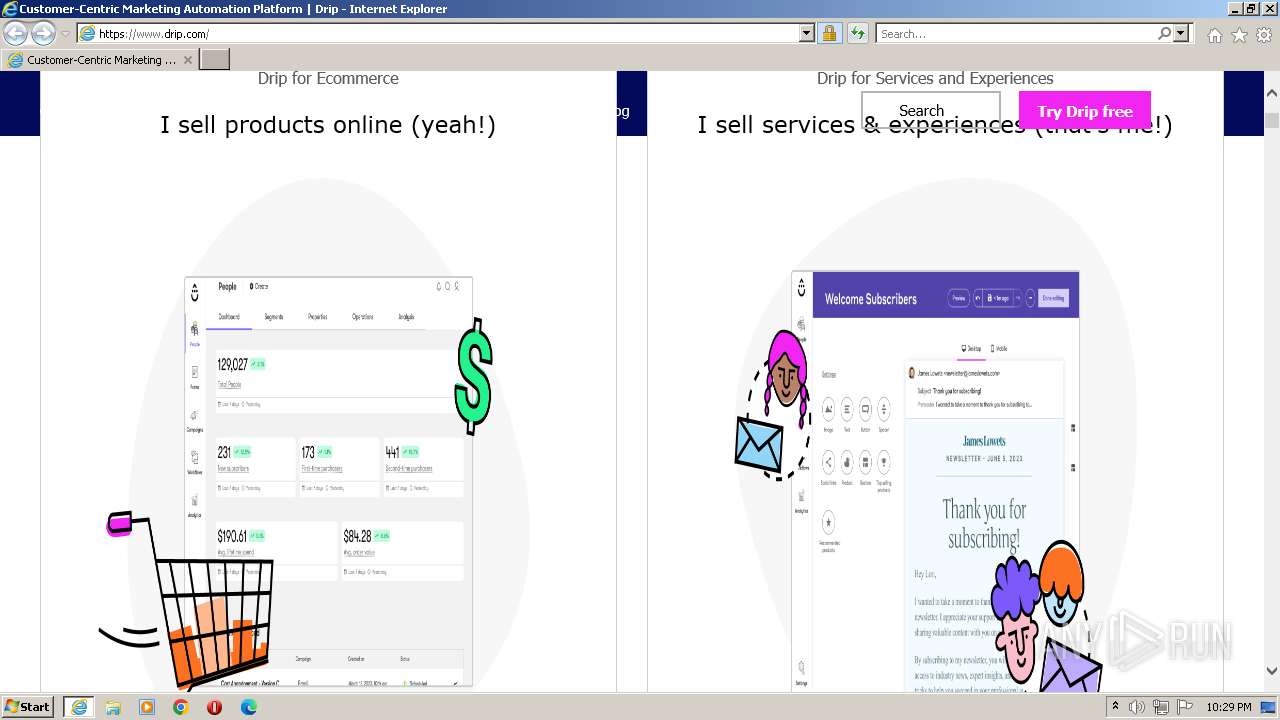The image size is (1280, 720).
Task: Click the Drip for Ecommerce heading
Action: 328,78
